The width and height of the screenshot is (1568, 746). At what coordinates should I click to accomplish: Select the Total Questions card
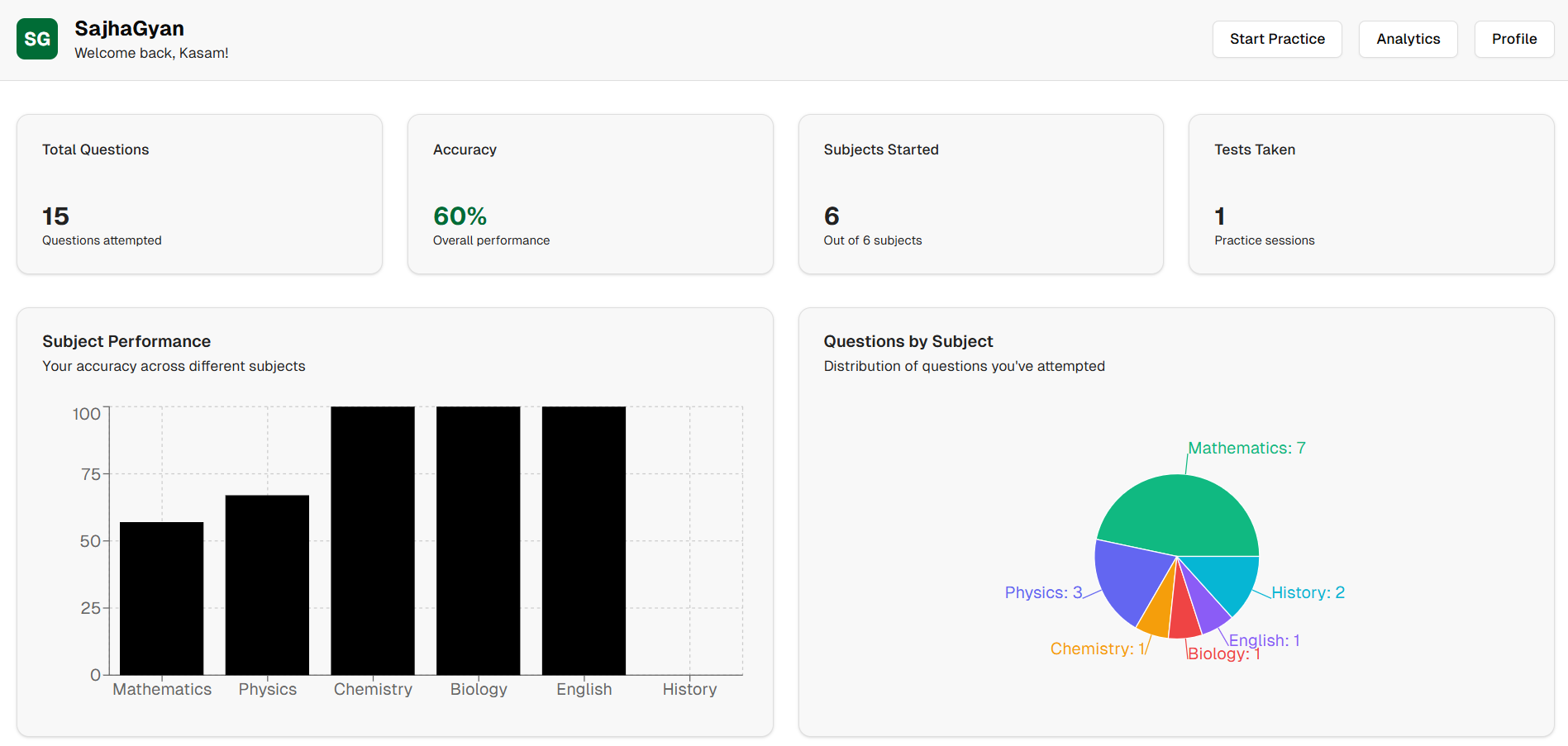(x=199, y=194)
